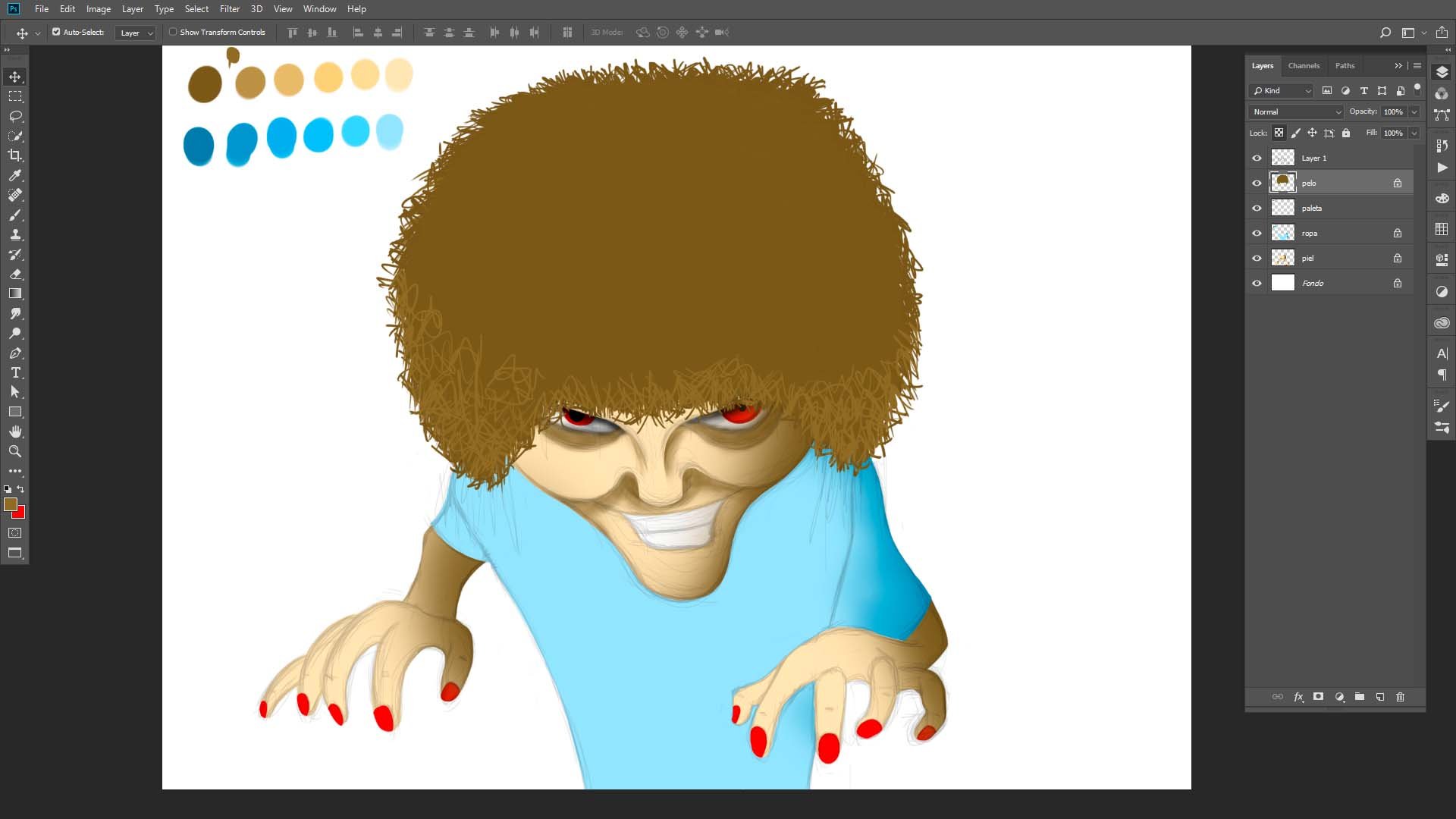Open the Auto-Select Layer dropdown
The image size is (1456, 819).
[x=136, y=33]
